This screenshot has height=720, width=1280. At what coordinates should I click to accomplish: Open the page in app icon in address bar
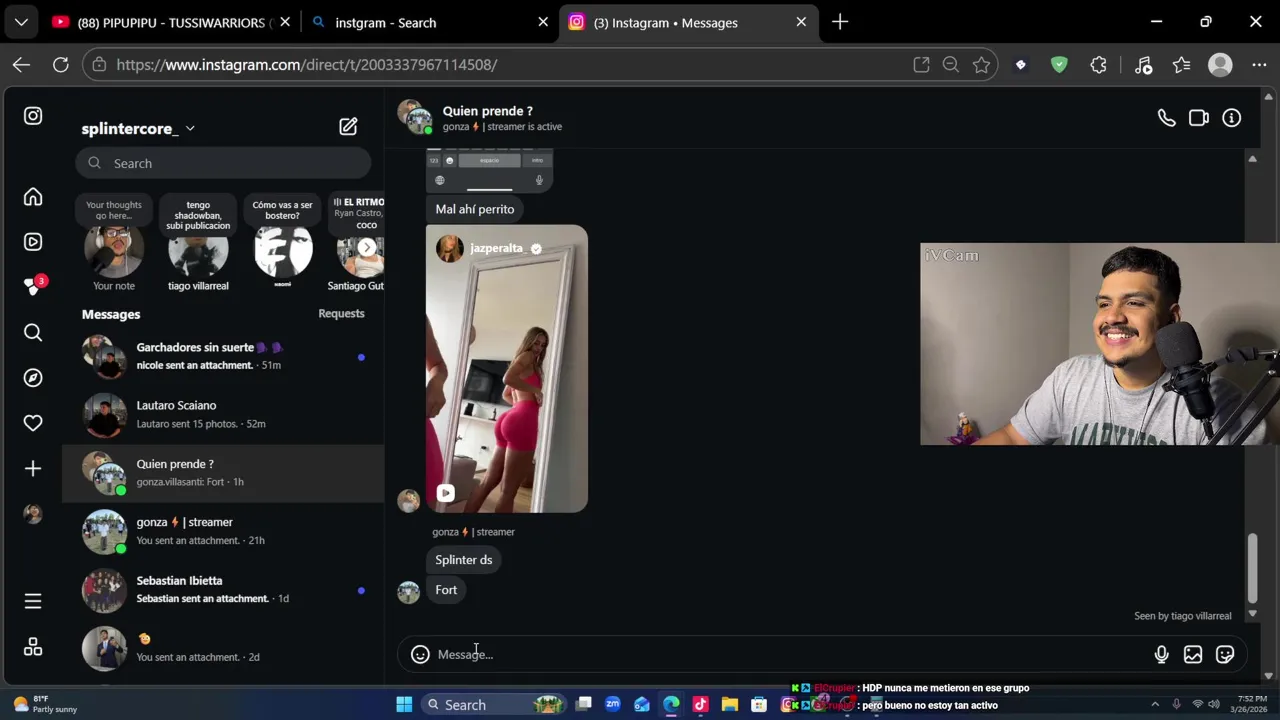[x=921, y=65]
